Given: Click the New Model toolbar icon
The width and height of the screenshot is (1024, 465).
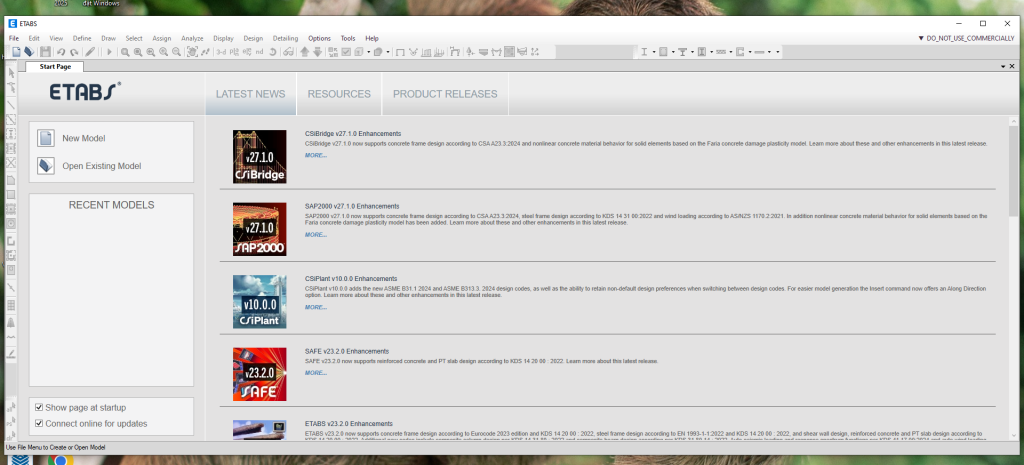Looking at the screenshot, I should click(x=16, y=52).
